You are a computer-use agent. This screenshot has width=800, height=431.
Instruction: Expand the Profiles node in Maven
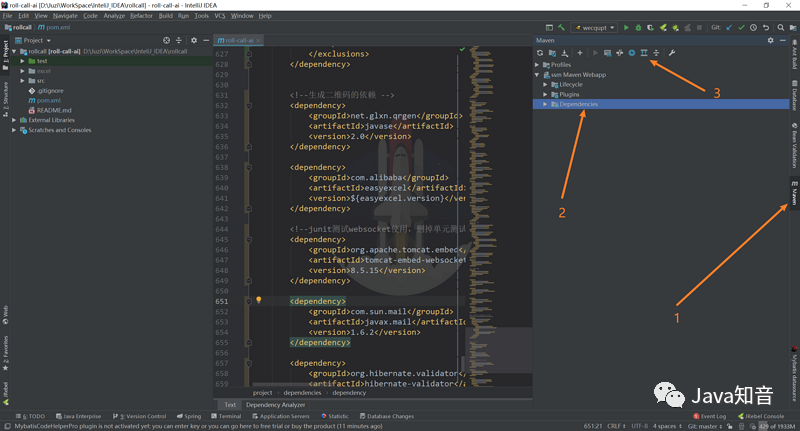pos(537,65)
